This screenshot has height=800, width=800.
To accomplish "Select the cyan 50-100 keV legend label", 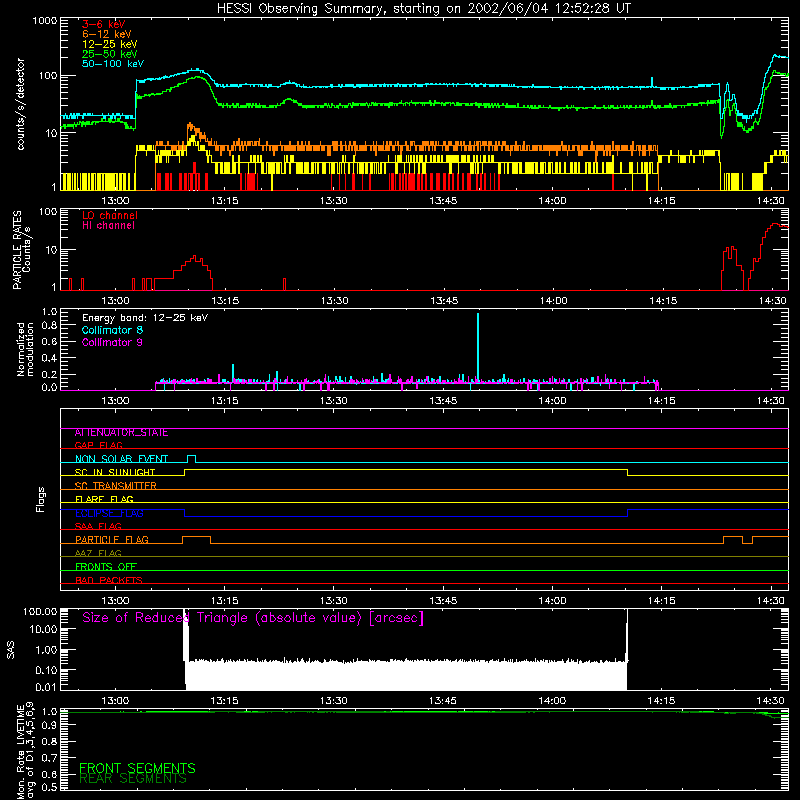I will pos(113,64).
